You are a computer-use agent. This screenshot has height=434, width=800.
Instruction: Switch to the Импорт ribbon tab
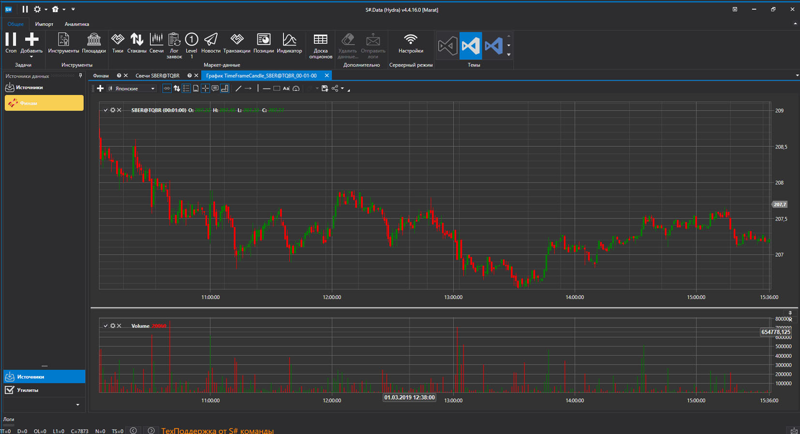coord(44,24)
